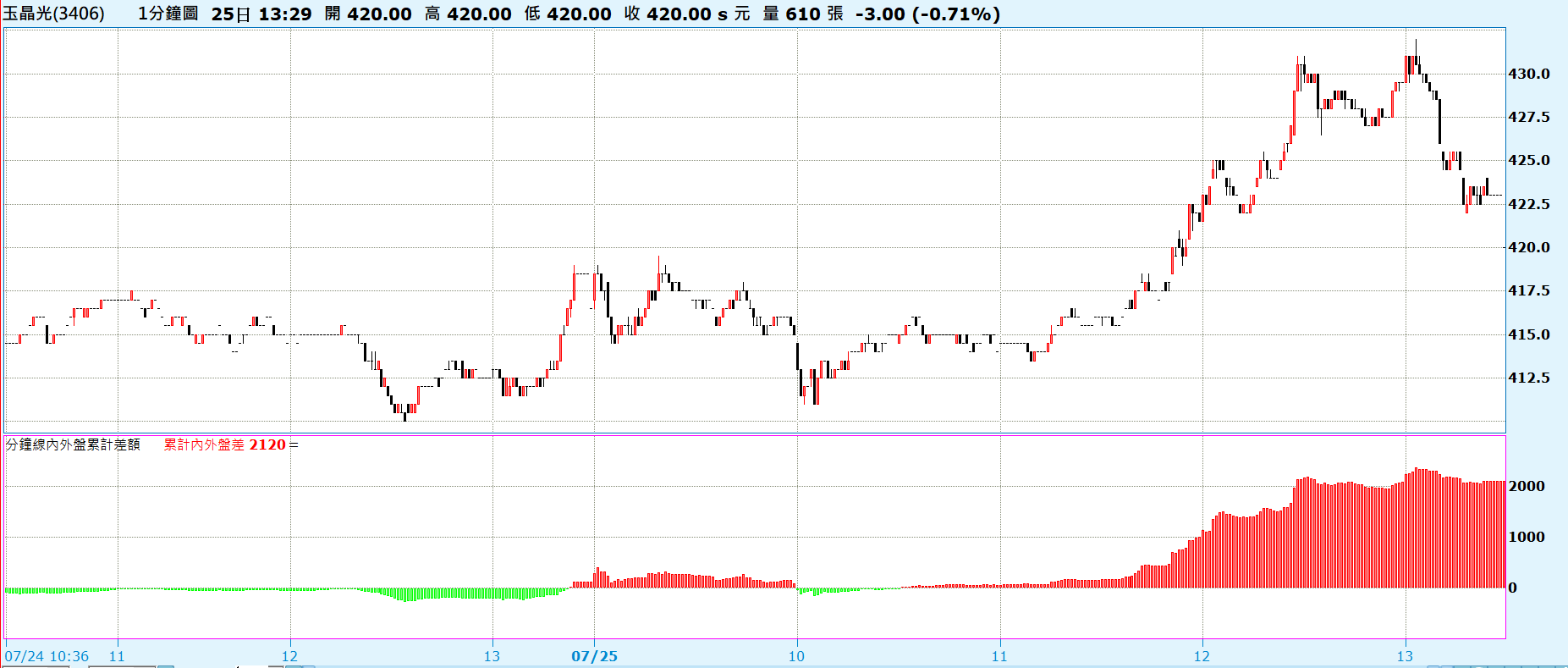The width and height of the screenshot is (1568, 668).
Task: Click the bold 07/25 date marker
Action: [x=594, y=656]
